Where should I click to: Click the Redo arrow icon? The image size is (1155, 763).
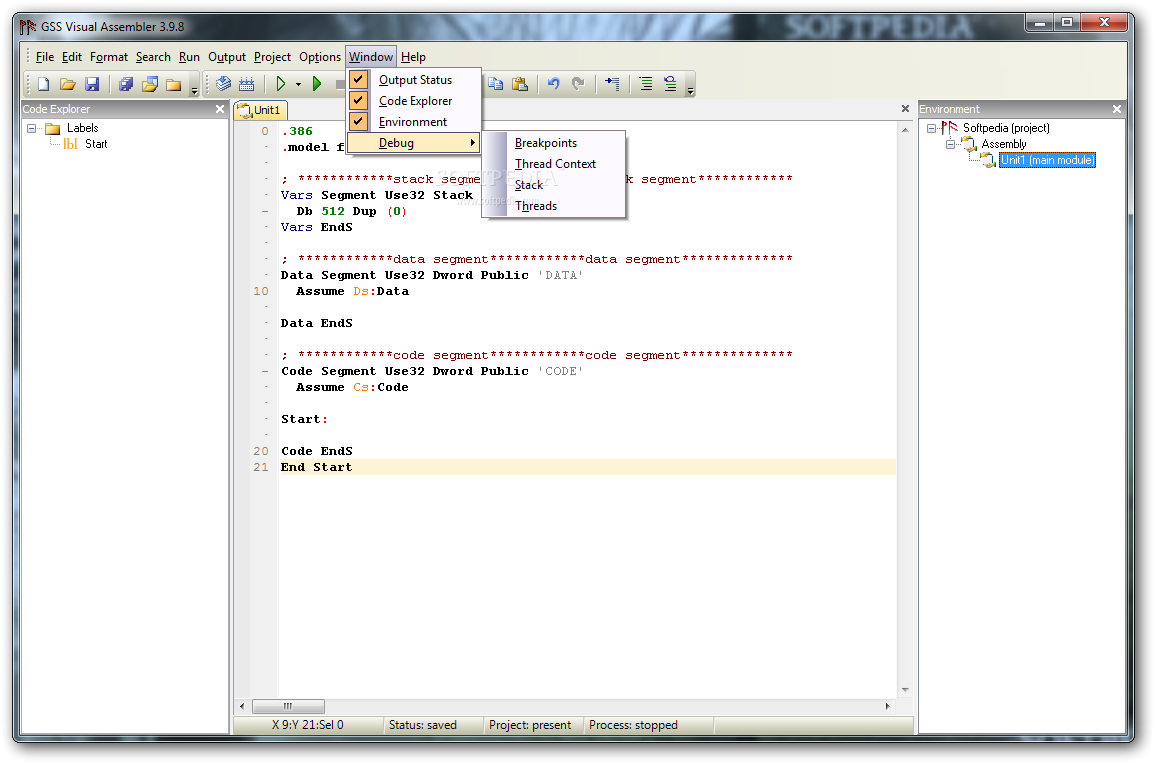coord(578,84)
